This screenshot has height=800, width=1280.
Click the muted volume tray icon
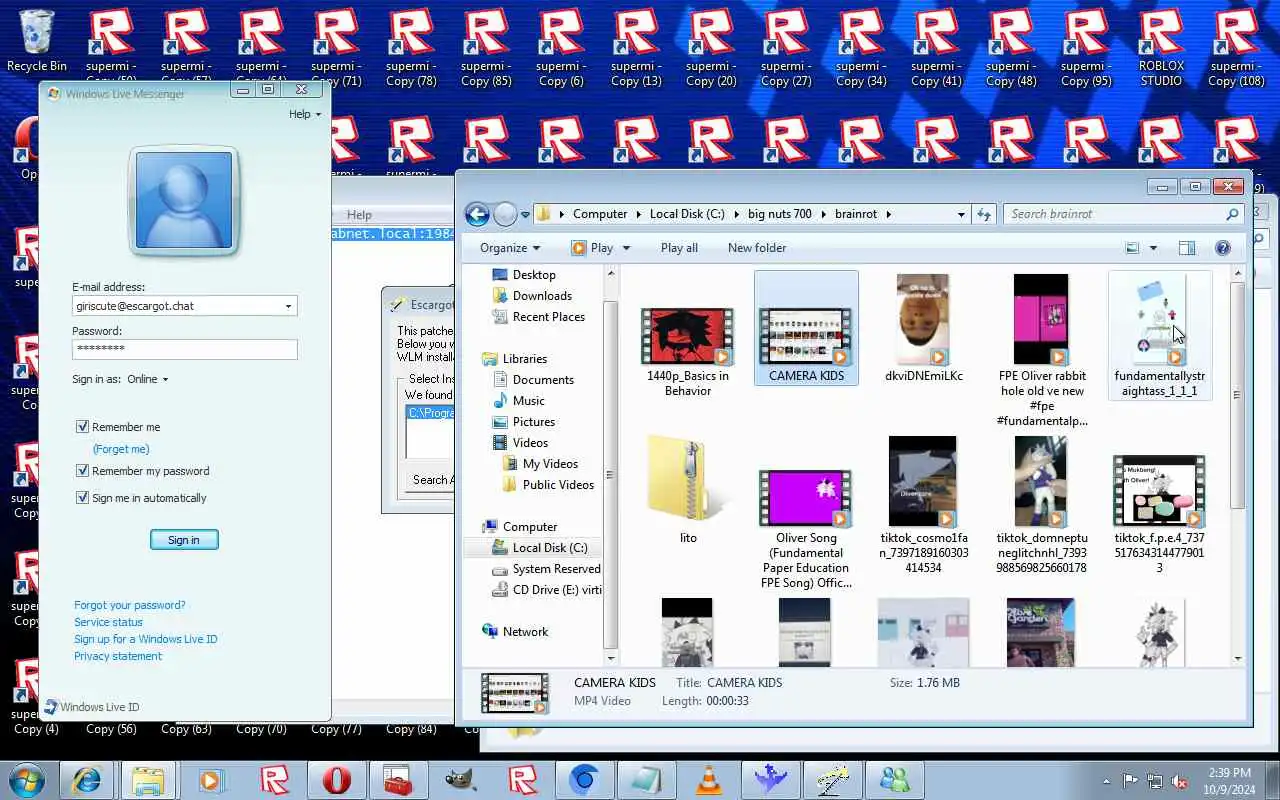click(1179, 781)
